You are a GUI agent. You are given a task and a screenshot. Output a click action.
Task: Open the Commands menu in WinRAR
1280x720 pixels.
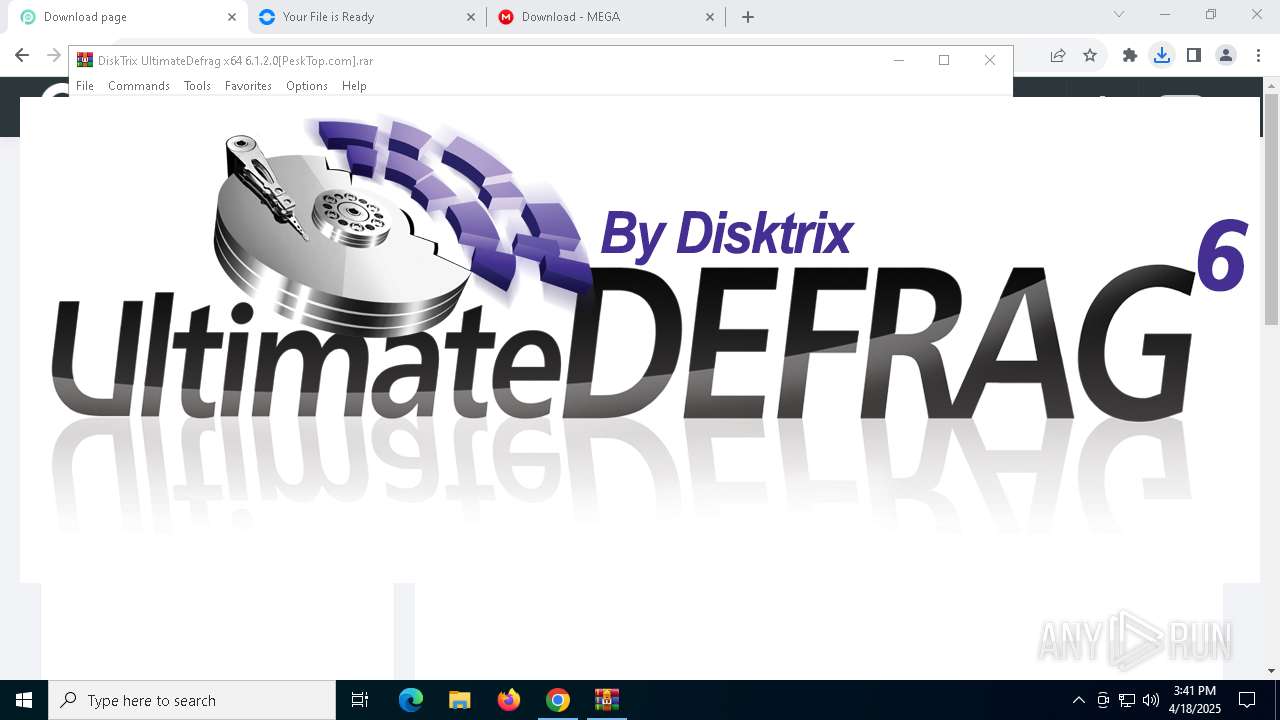(x=139, y=86)
